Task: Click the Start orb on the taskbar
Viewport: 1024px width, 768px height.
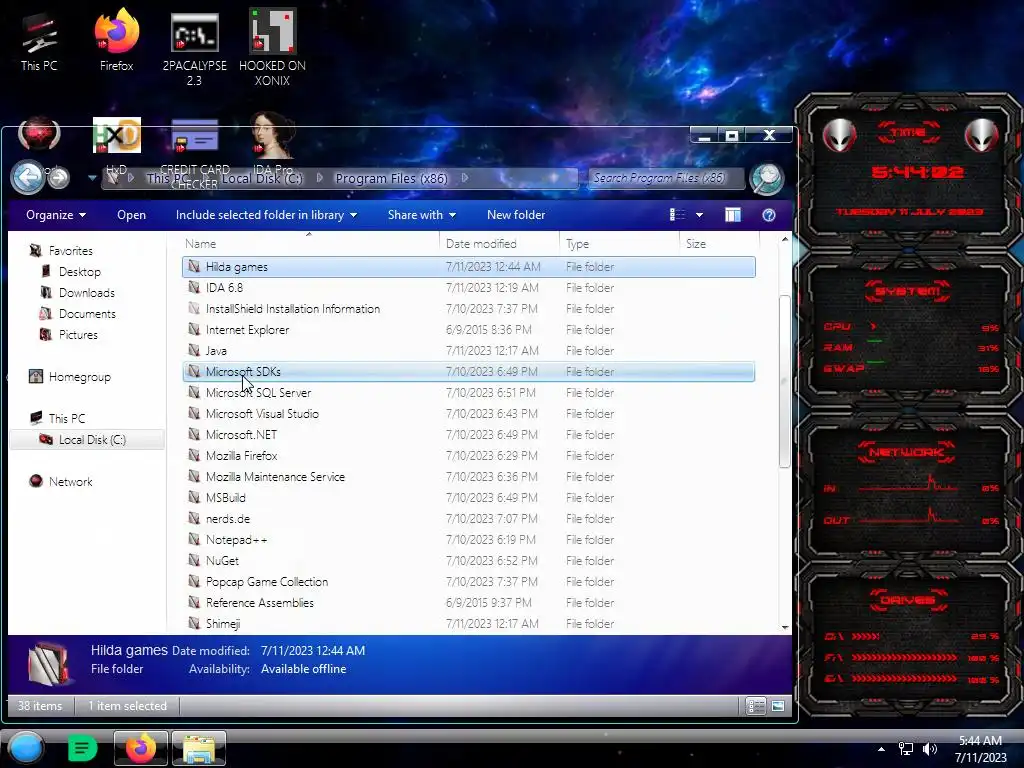Action: 25,748
